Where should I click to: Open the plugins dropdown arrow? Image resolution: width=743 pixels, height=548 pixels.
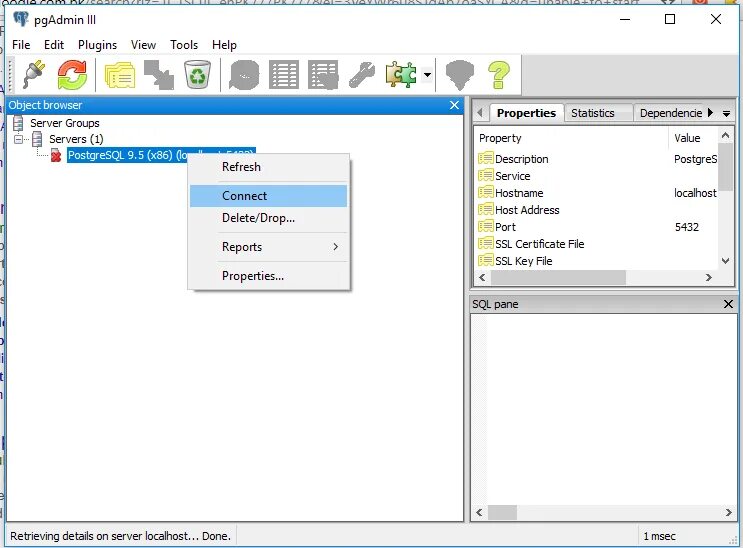point(427,75)
